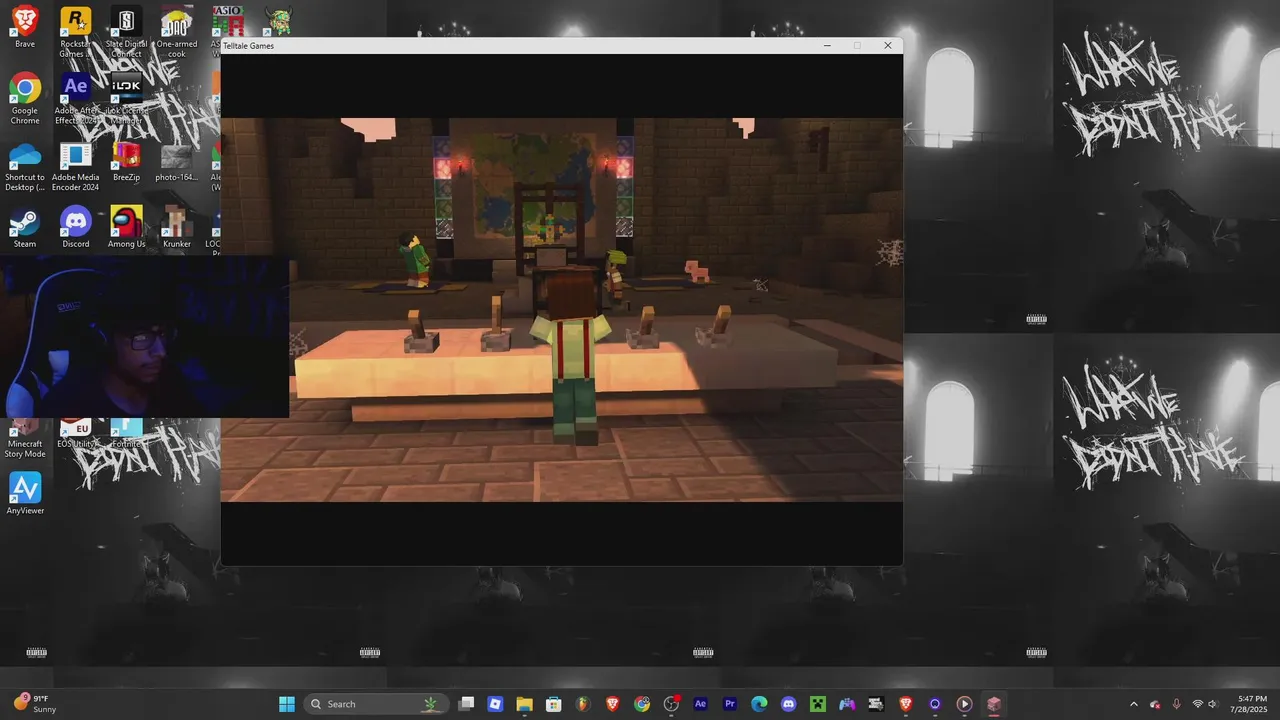Close the Telltale Games window
Screen dimensions: 1280x720
tap(887, 45)
